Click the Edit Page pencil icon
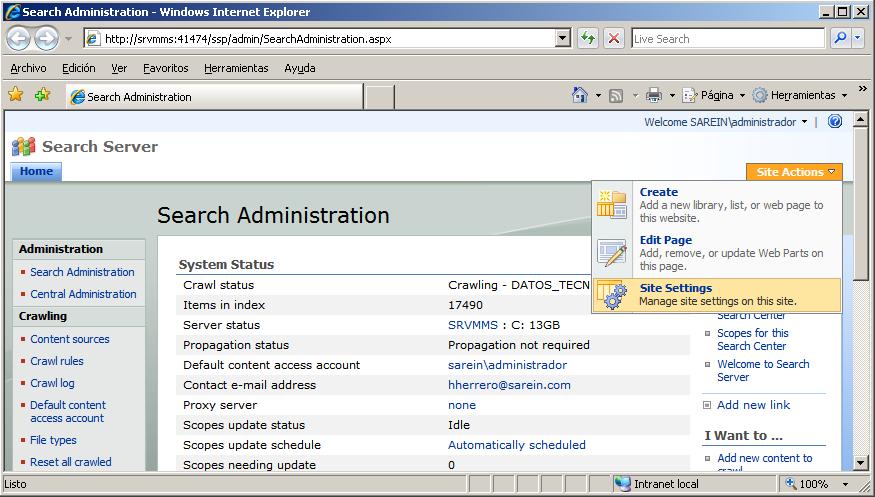 [x=612, y=252]
